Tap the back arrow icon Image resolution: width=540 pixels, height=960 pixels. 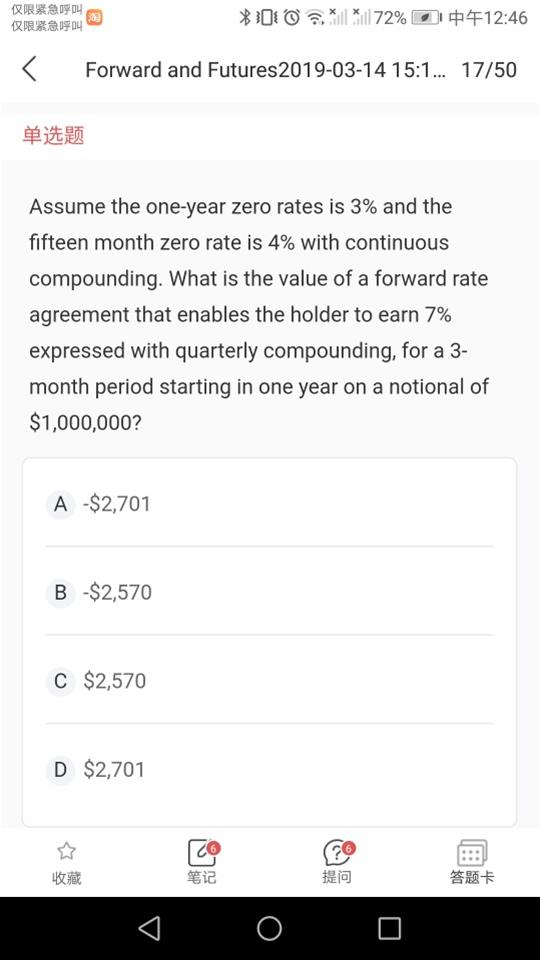tap(29, 69)
